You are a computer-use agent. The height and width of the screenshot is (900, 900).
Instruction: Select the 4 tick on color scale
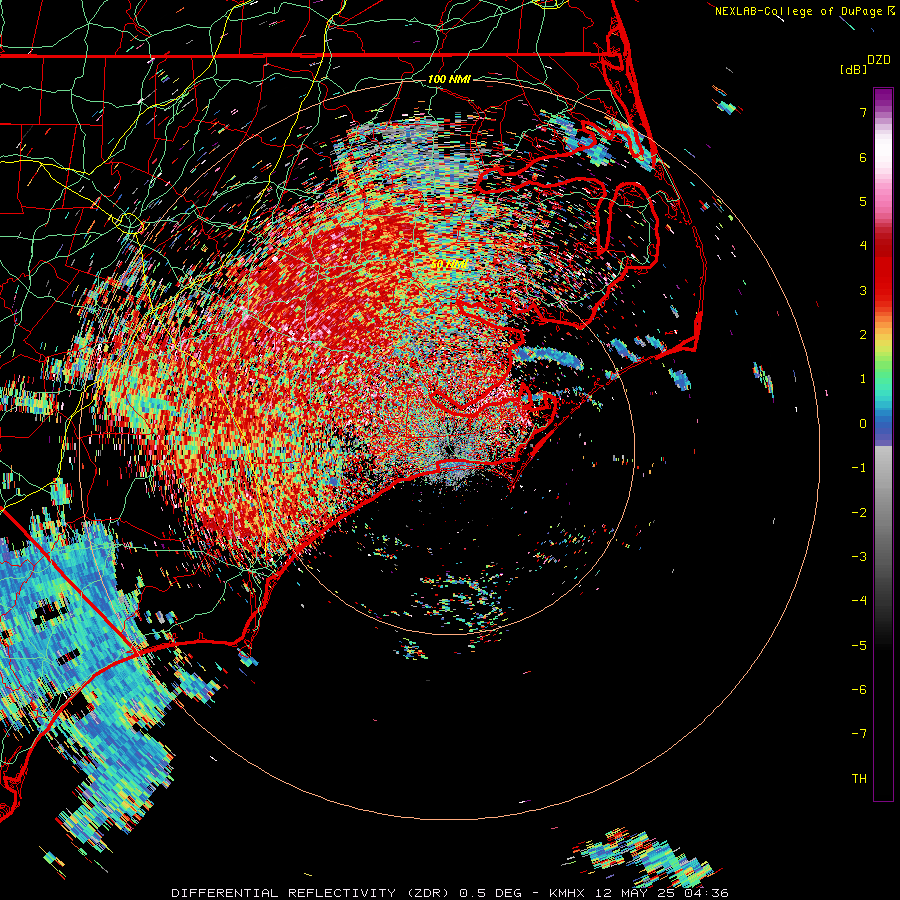863,246
